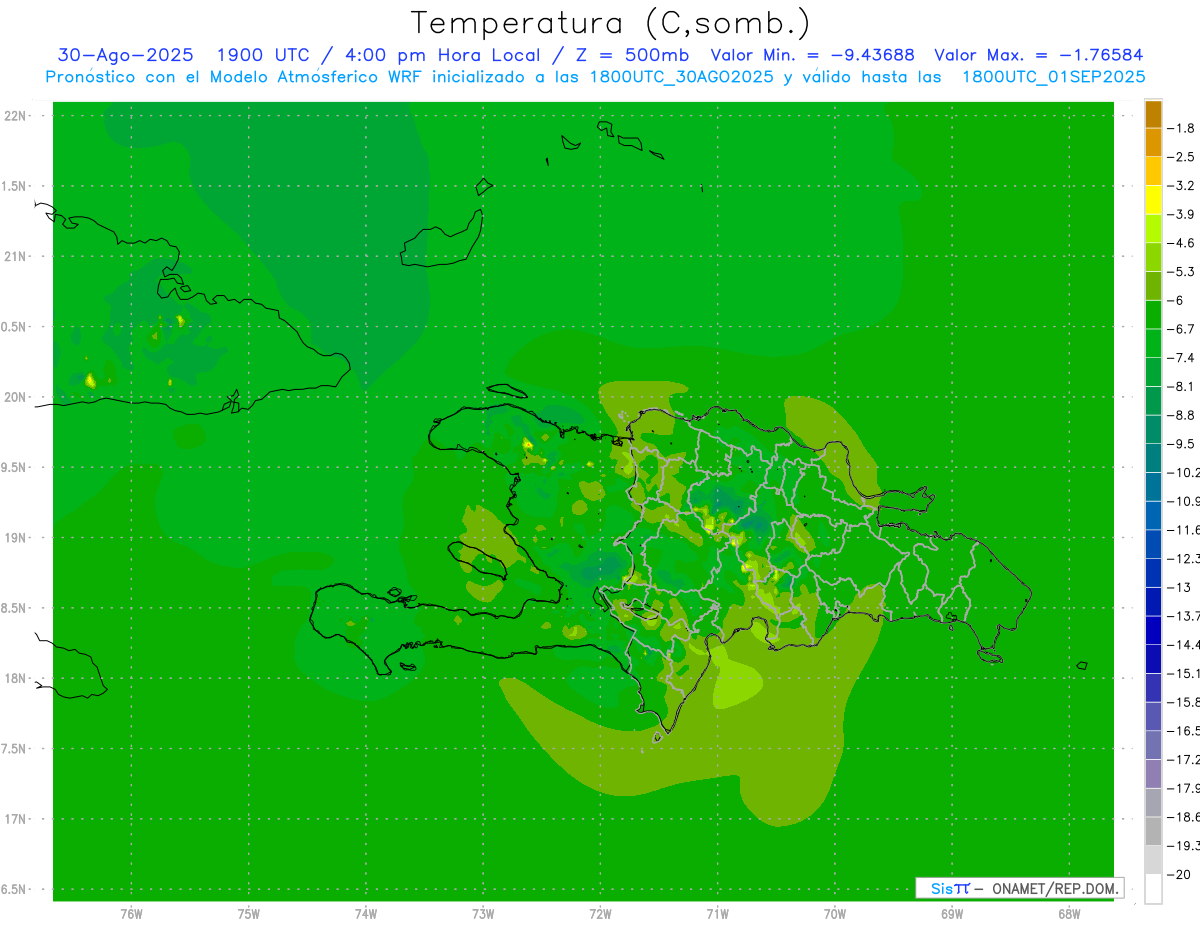Click the '1900 UTC' time text
1200x927 pixels.
tap(263, 55)
